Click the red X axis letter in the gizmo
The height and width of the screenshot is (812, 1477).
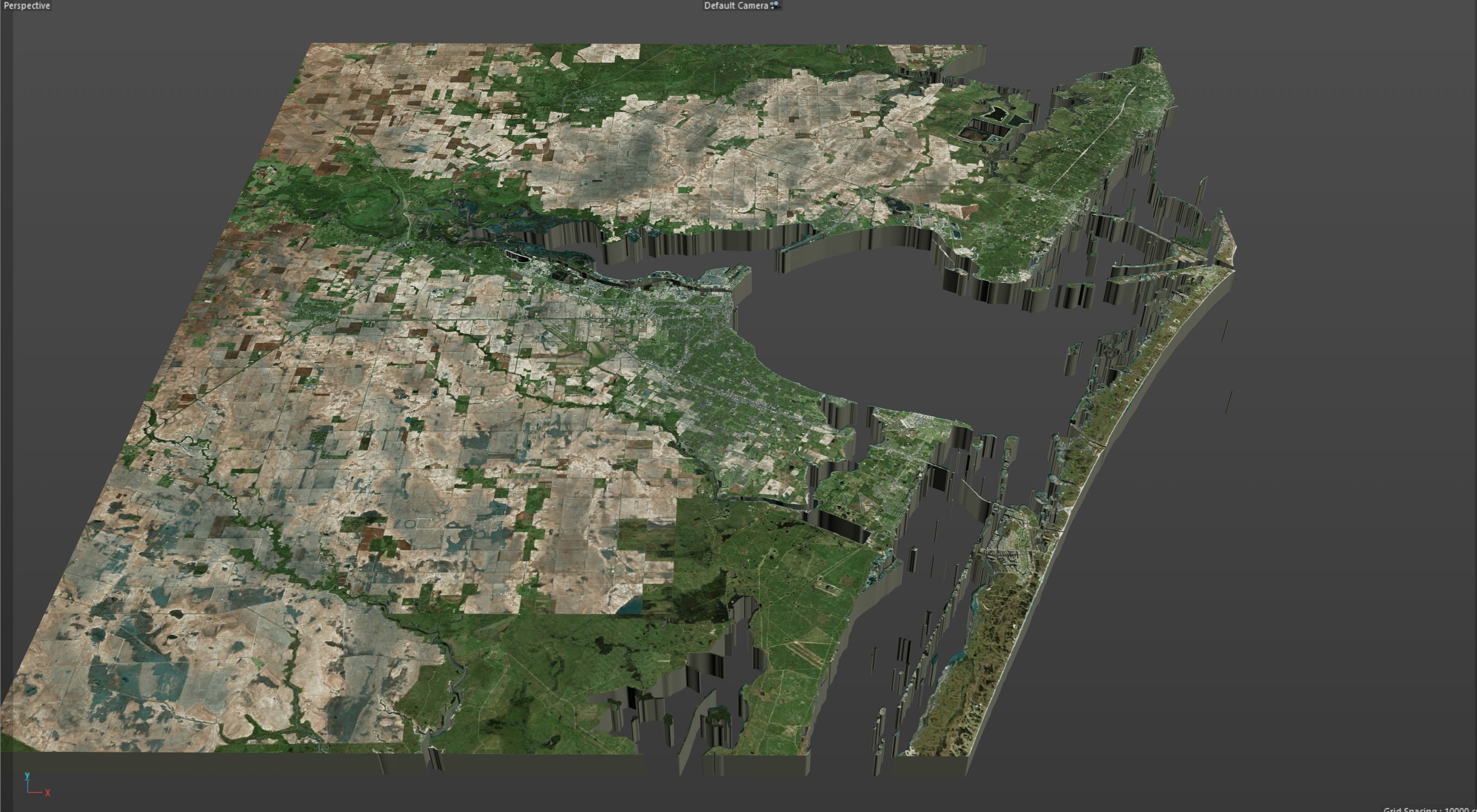(x=48, y=793)
